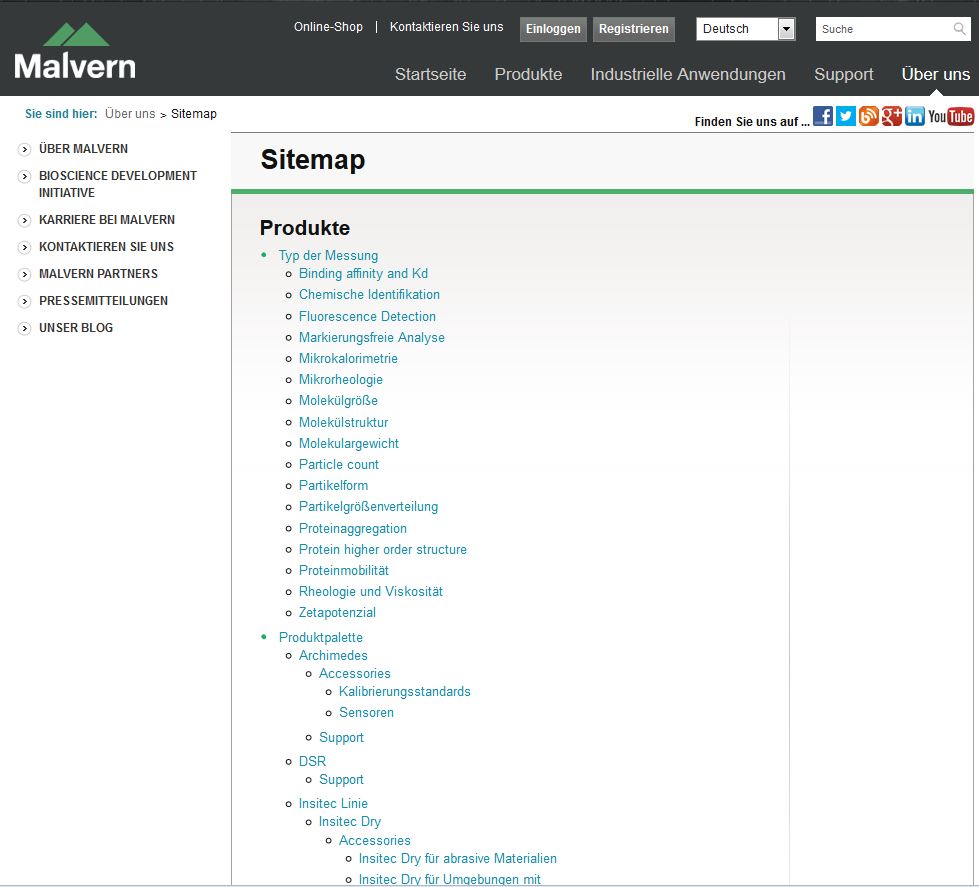Open the Mikrokalorimetrie link
This screenshot has width=979, height=887.
[348, 358]
